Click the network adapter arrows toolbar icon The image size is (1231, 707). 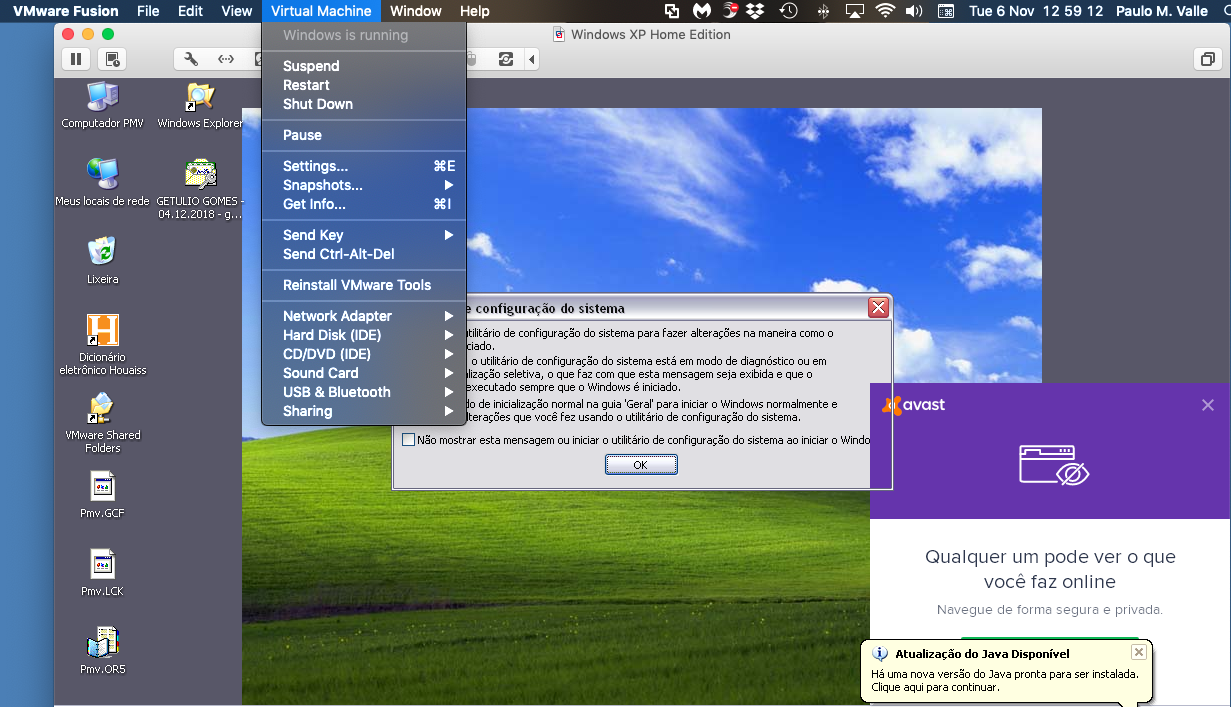tap(226, 59)
